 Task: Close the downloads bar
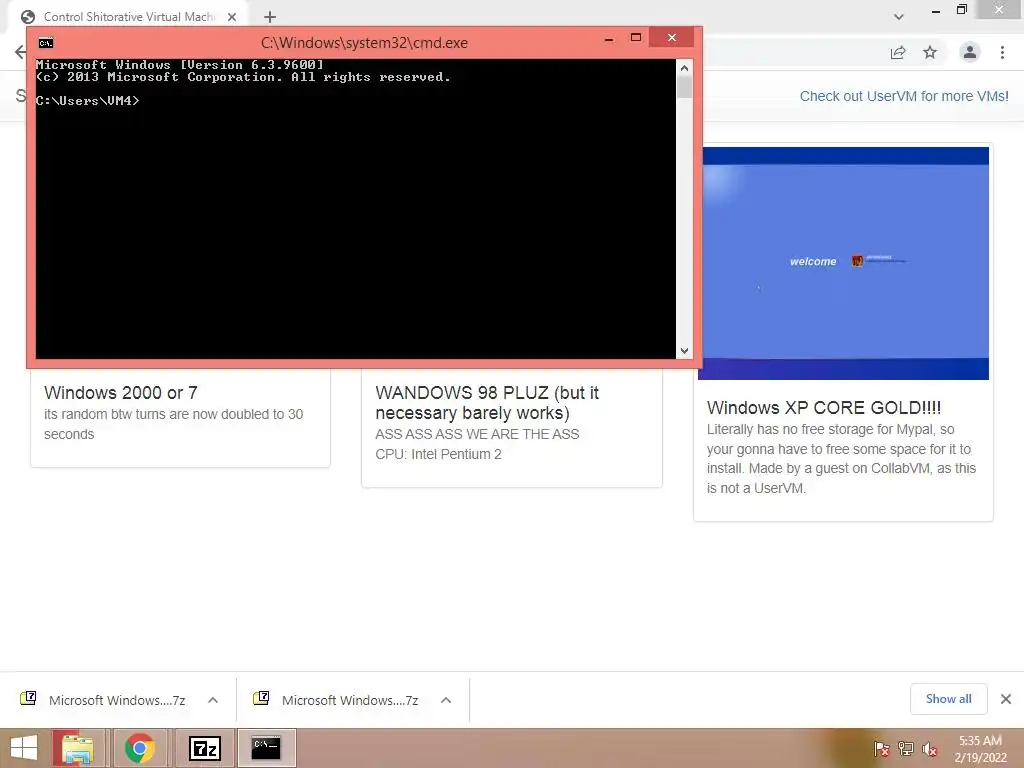1006,699
